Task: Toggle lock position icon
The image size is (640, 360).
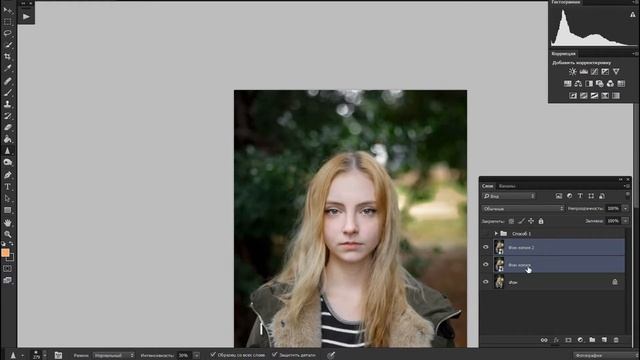Action: coord(531,221)
